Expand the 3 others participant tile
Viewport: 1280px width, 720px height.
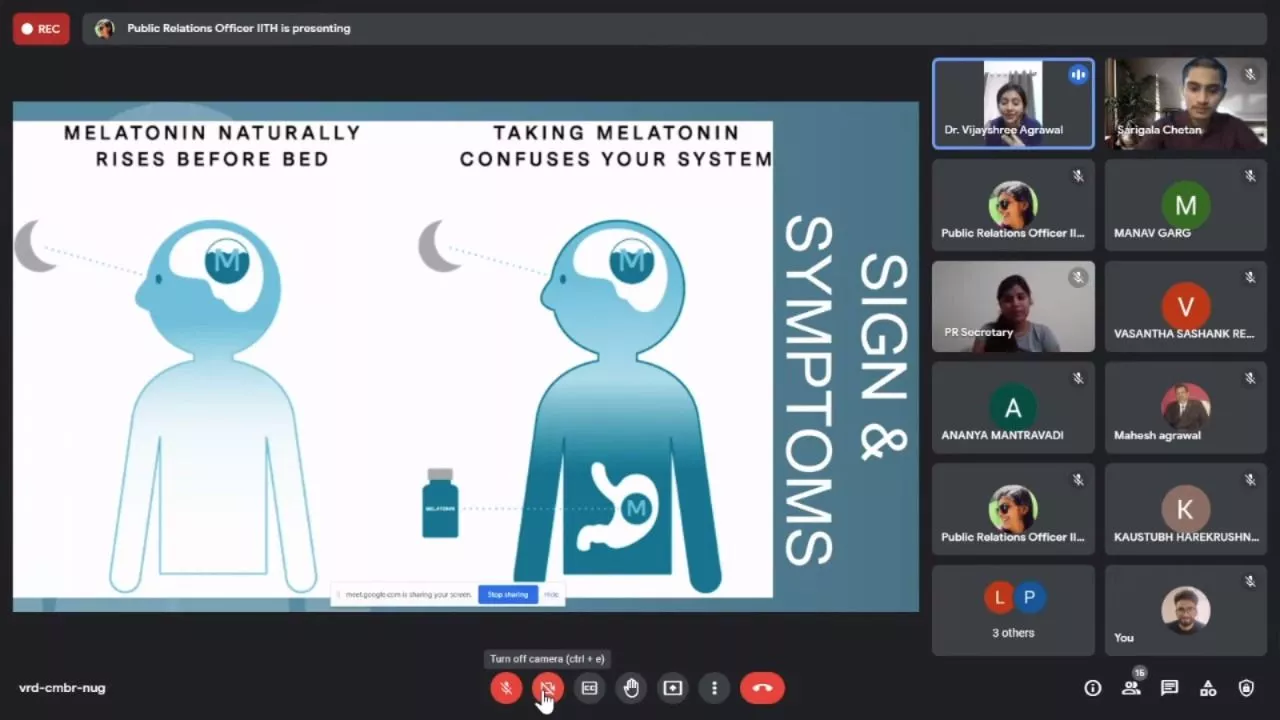(1013, 610)
